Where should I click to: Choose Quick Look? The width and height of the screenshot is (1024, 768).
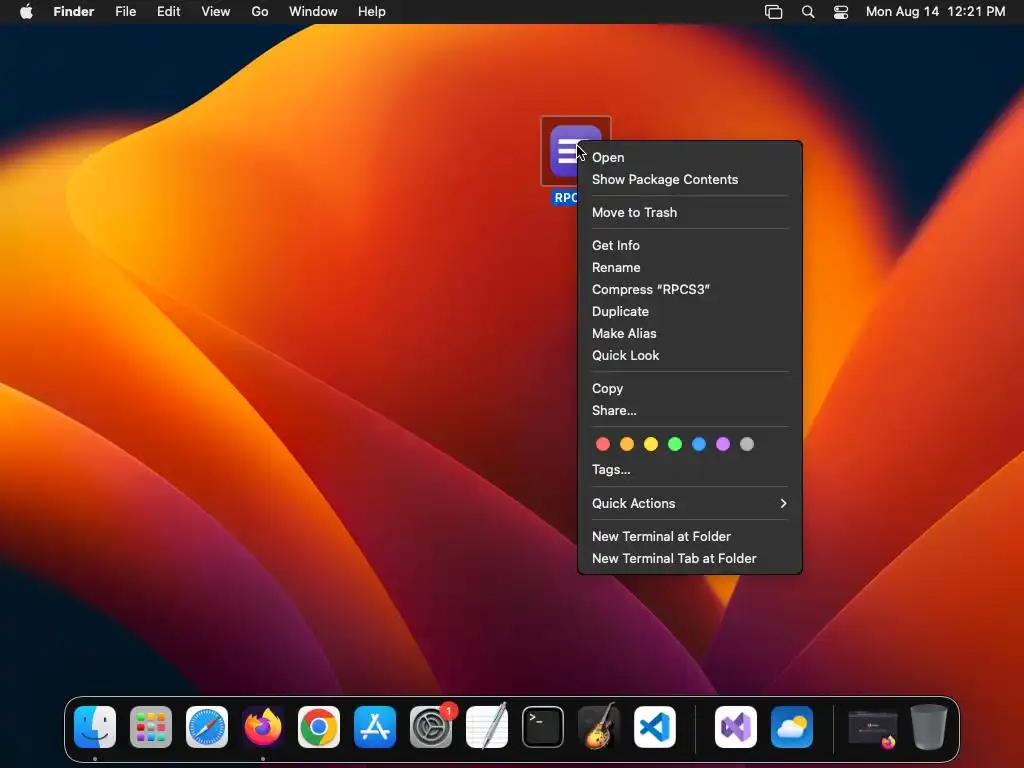(690, 355)
